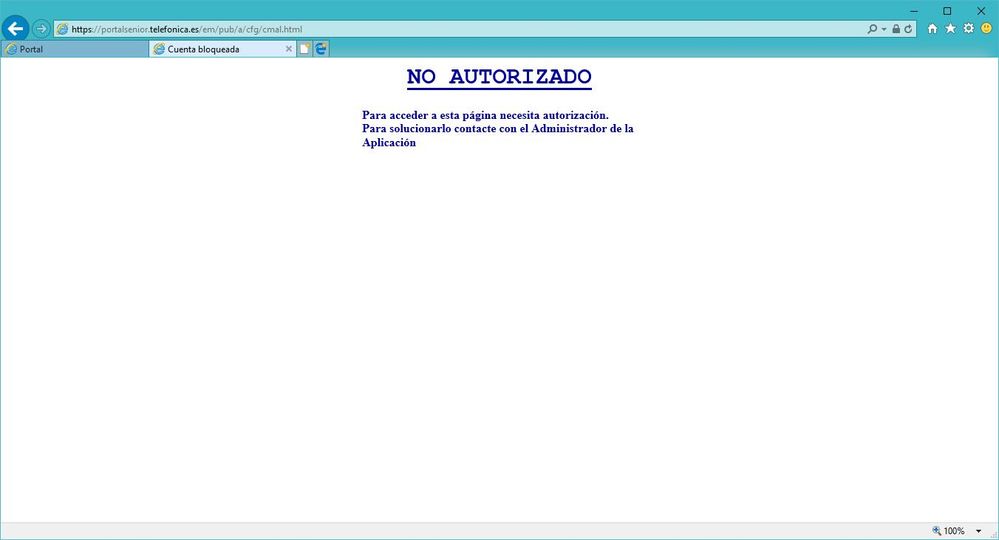This screenshot has width=999, height=540.
Task: Select the URL in the address bar
Action: pos(187,29)
